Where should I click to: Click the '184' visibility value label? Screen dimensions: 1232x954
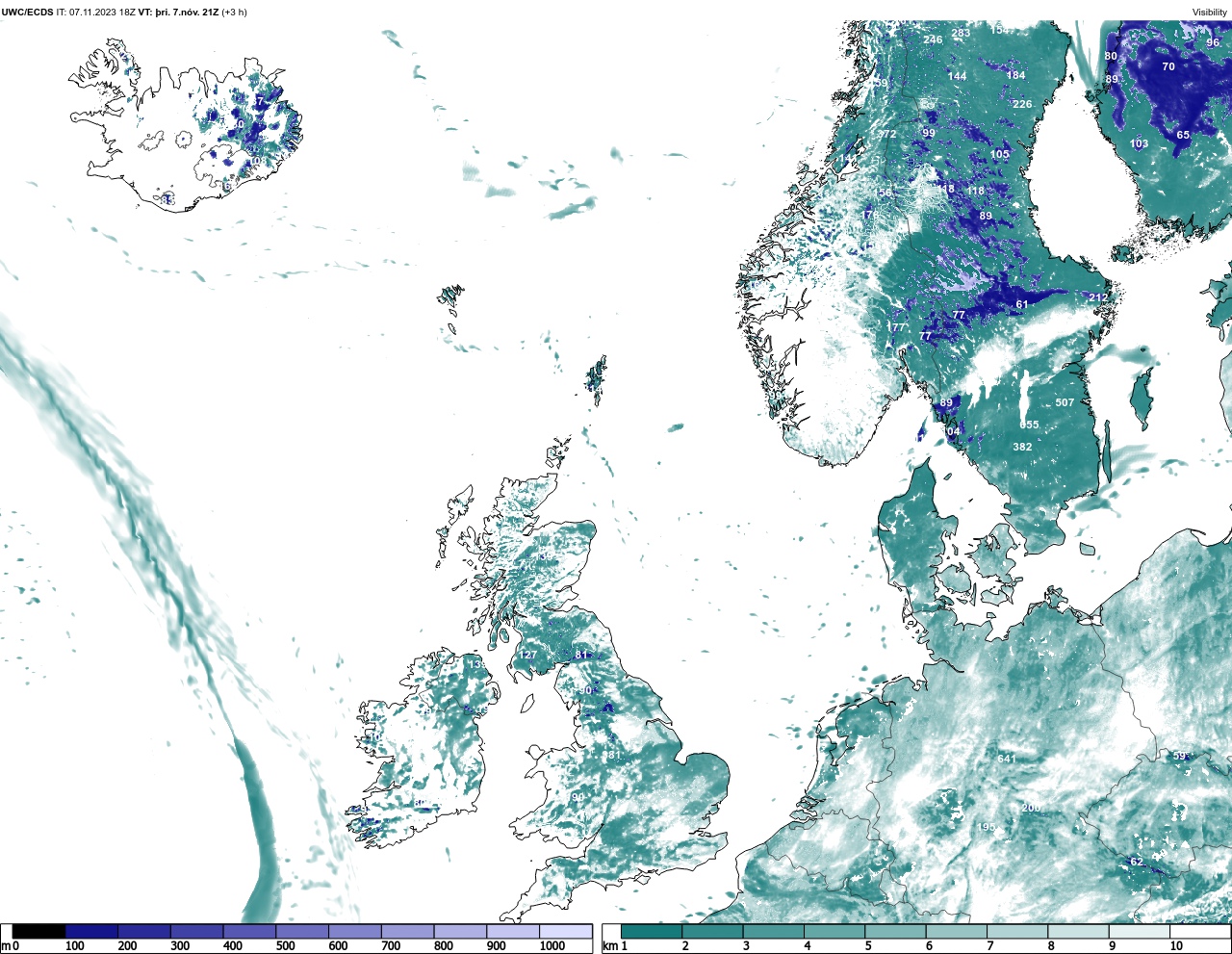[1015, 75]
